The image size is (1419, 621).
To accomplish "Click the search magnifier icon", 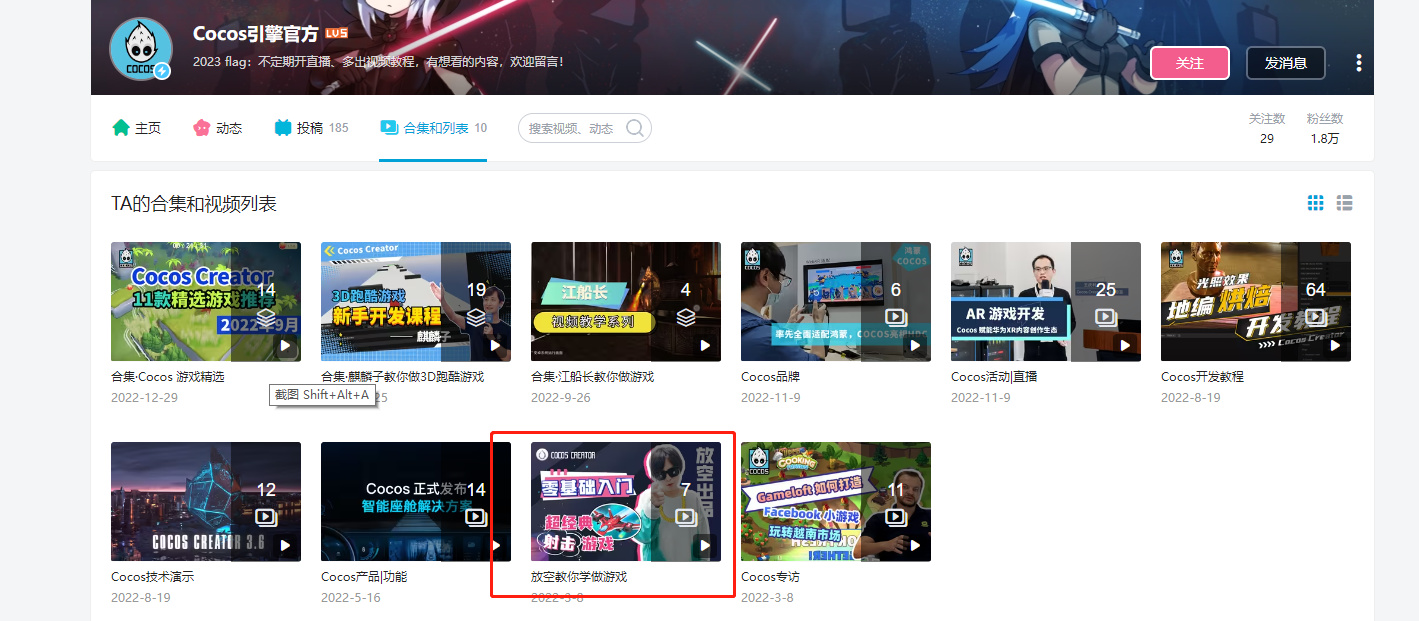I will tap(634, 128).
